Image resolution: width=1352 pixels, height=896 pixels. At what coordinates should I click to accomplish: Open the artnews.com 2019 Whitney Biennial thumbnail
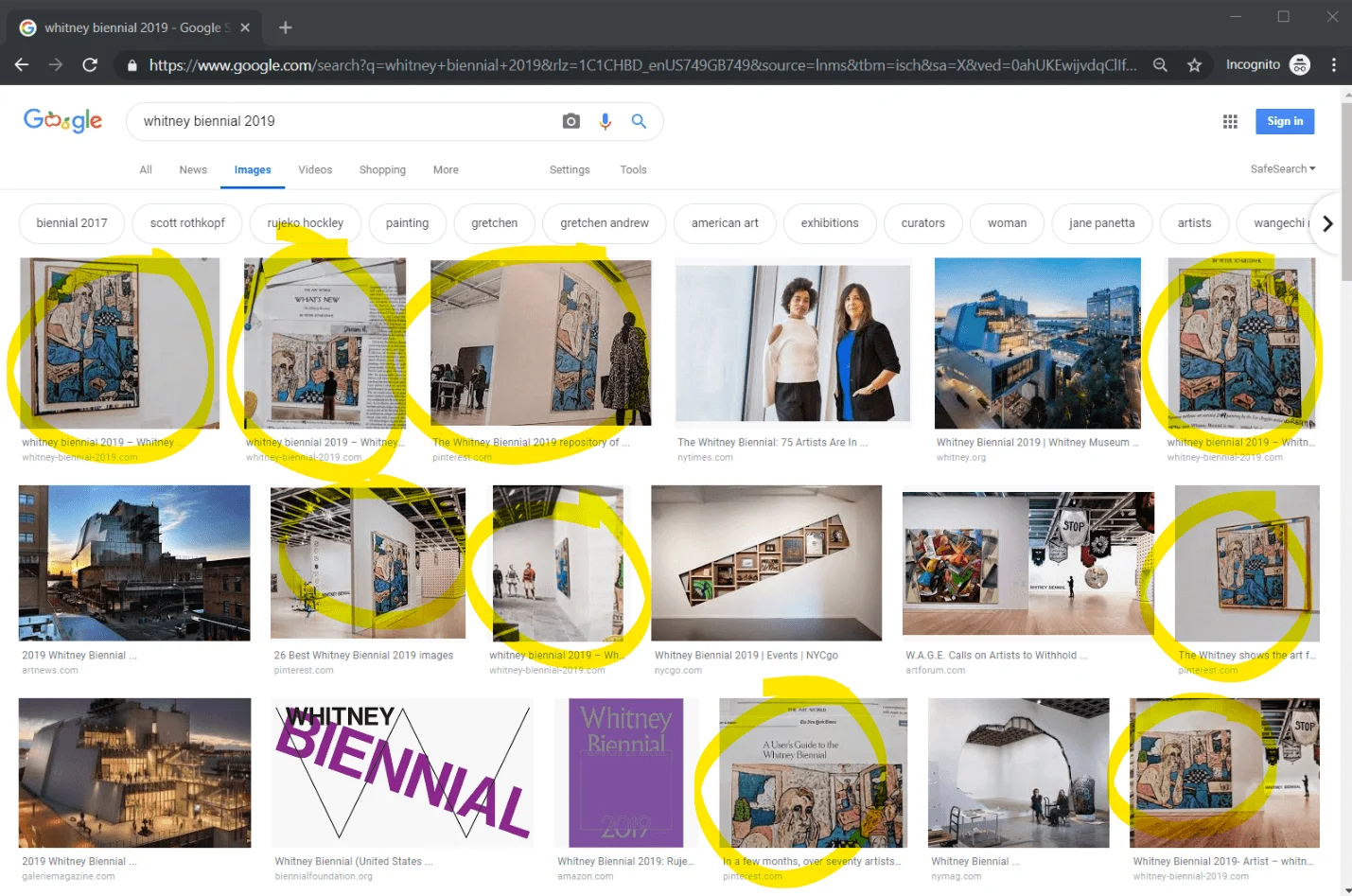[x=134, y=563]
